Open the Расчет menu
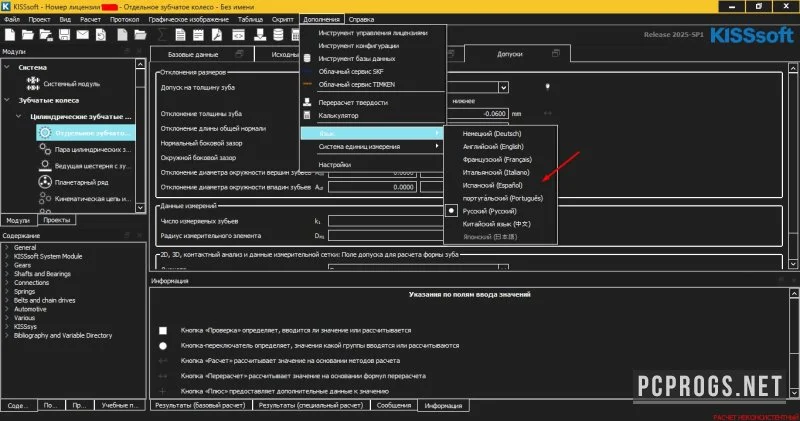Viewport: 800px width, 421px height. point(90,19)
